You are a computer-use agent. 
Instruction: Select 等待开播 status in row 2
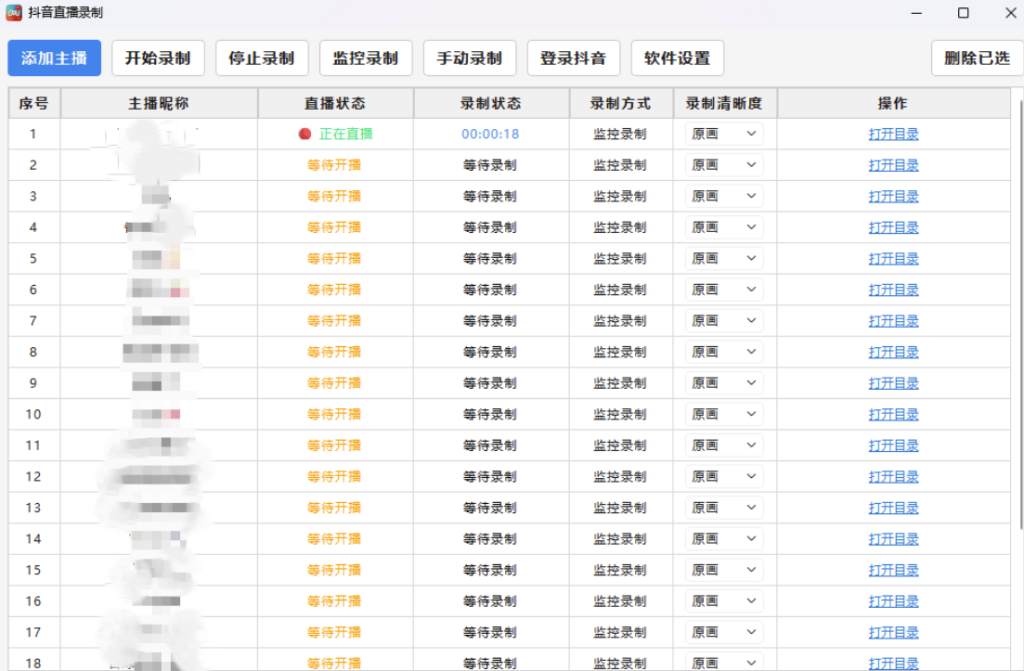334,165
